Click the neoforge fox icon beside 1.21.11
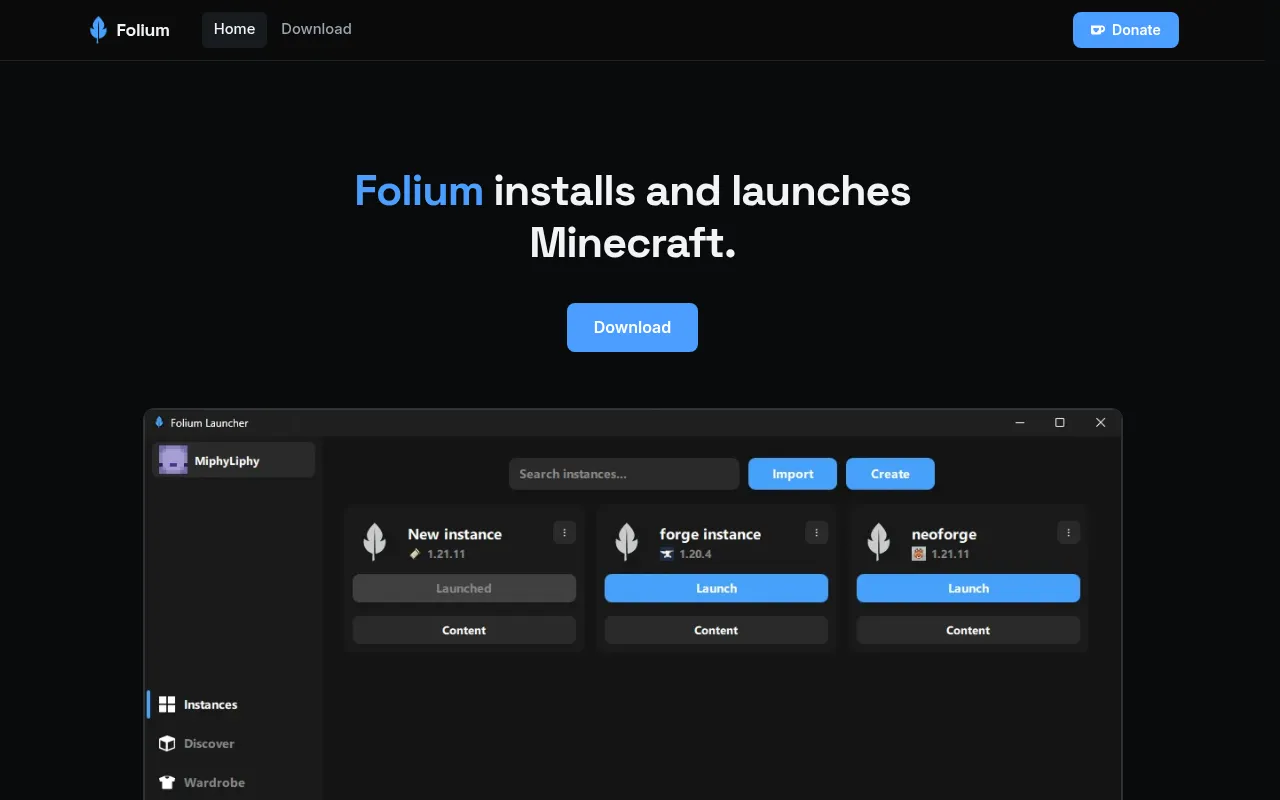The width and height of the screenshot is (1280, 800). tap(919, 554)
